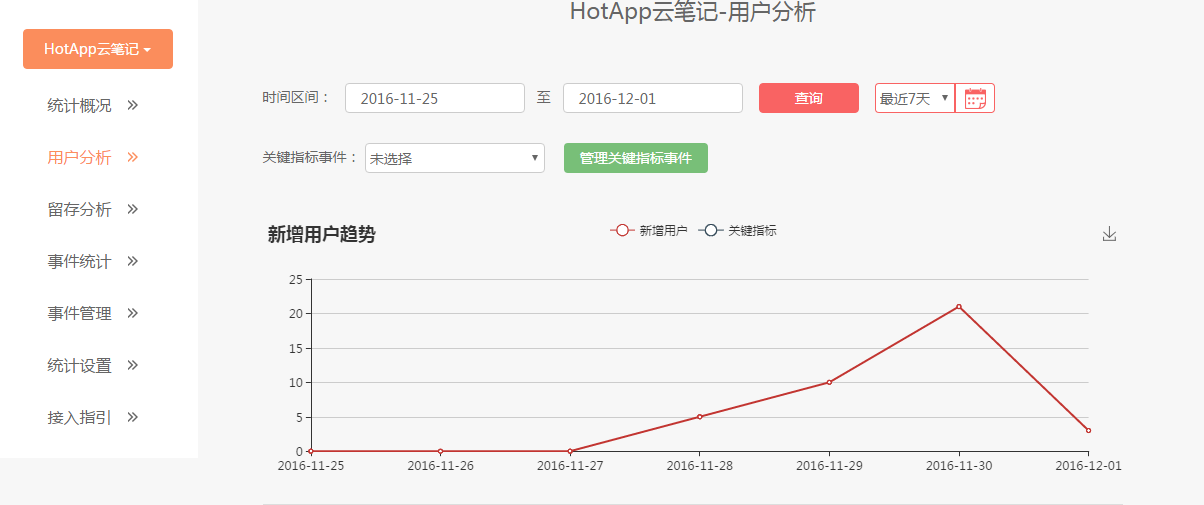1204x505 pixels.
Task: Click the green 管理关键指标事件 button
Action: (x=635, y=158)
